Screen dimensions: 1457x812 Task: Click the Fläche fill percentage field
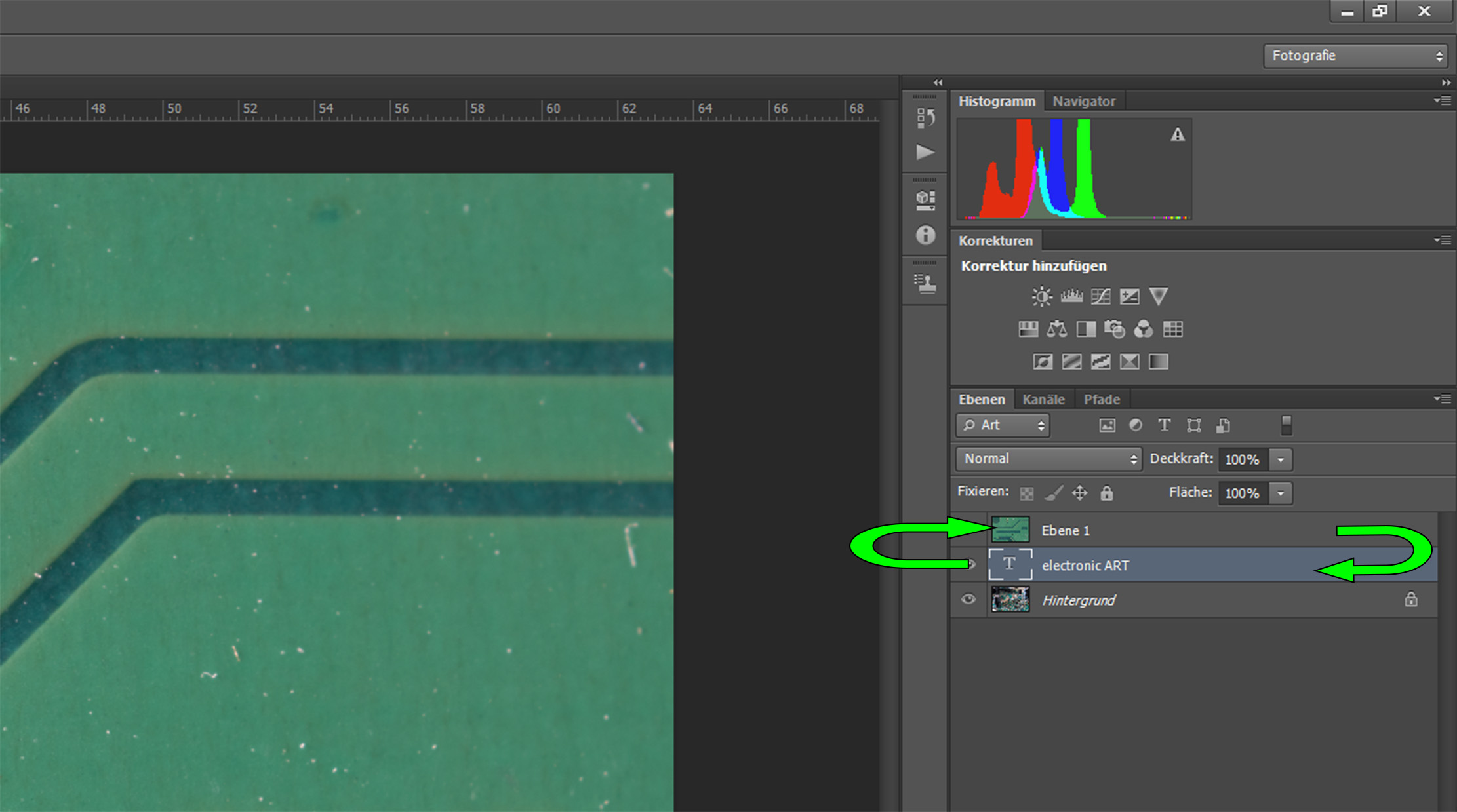tap(1243, 493)
